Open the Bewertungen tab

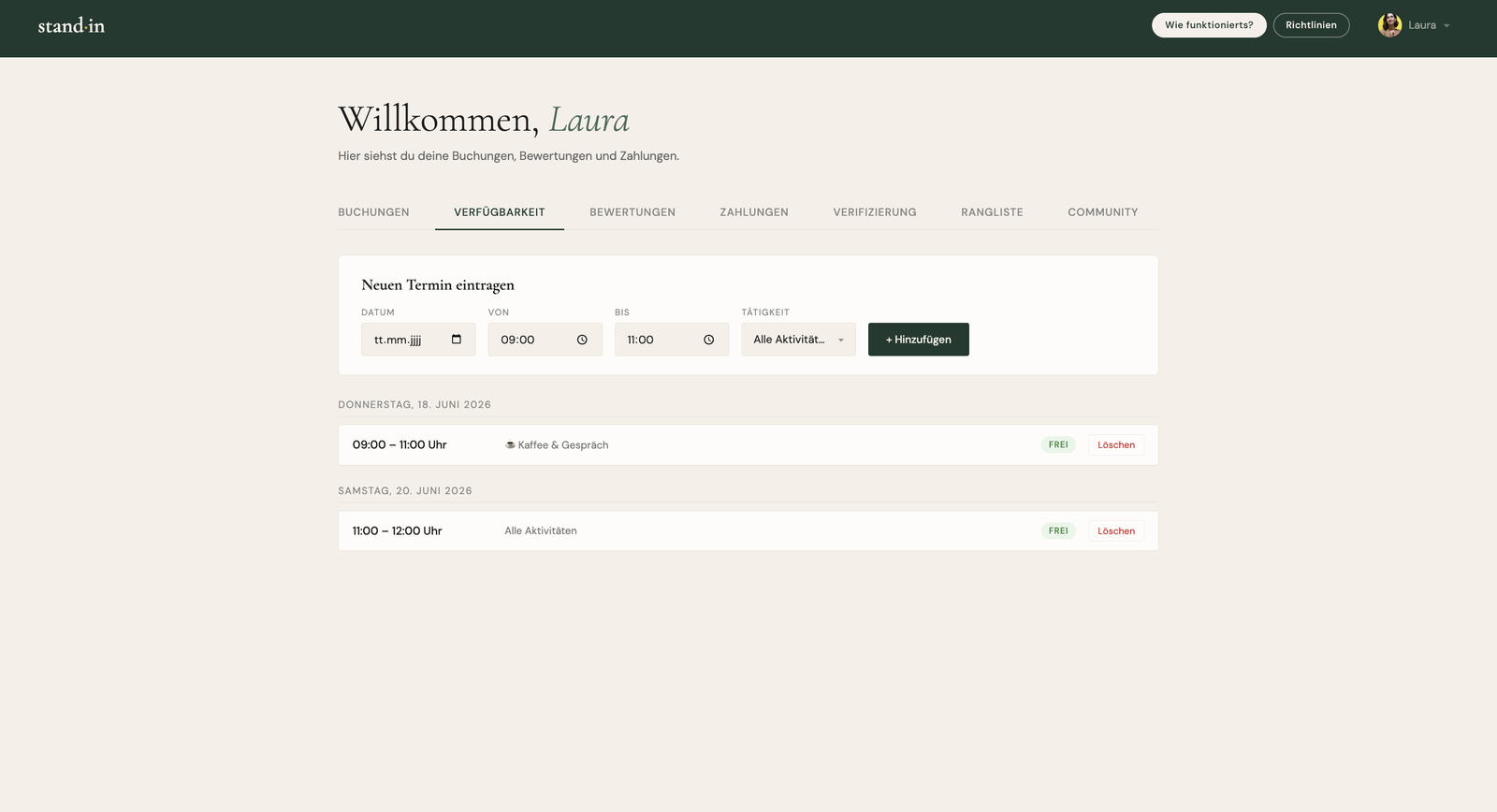click(x=632, y=212)
